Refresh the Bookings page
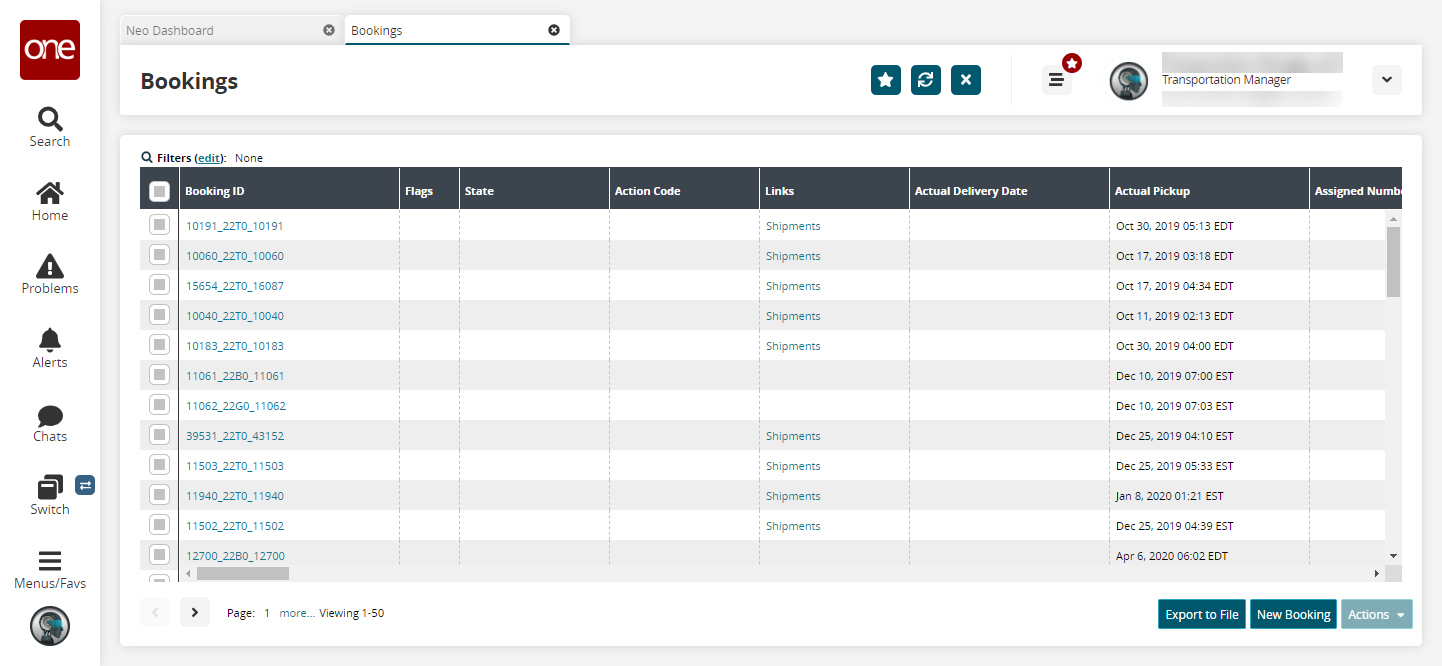The height and width of the screenshot is (666, 1442). [925, 80]
